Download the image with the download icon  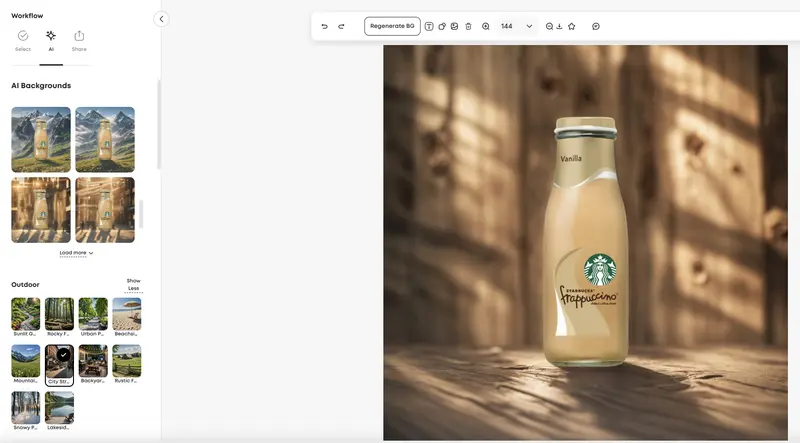559,26
